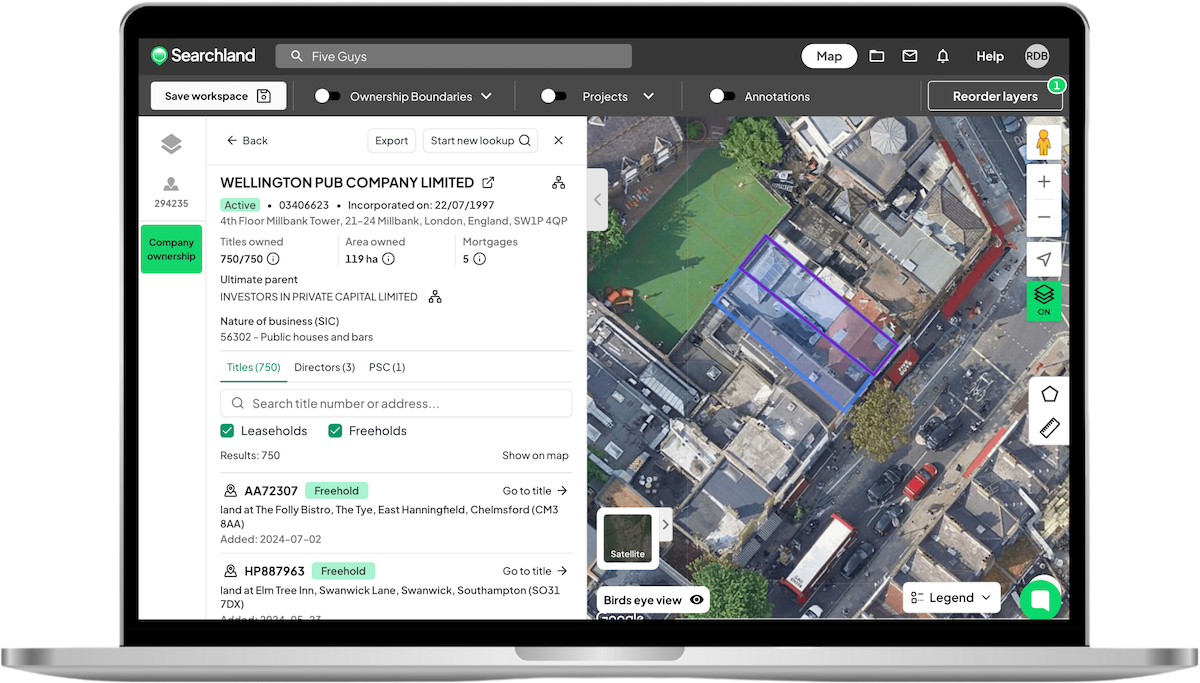This screenshot has width=1200, height=683.
Task: Open company external link icon
Action: (488, 183)
